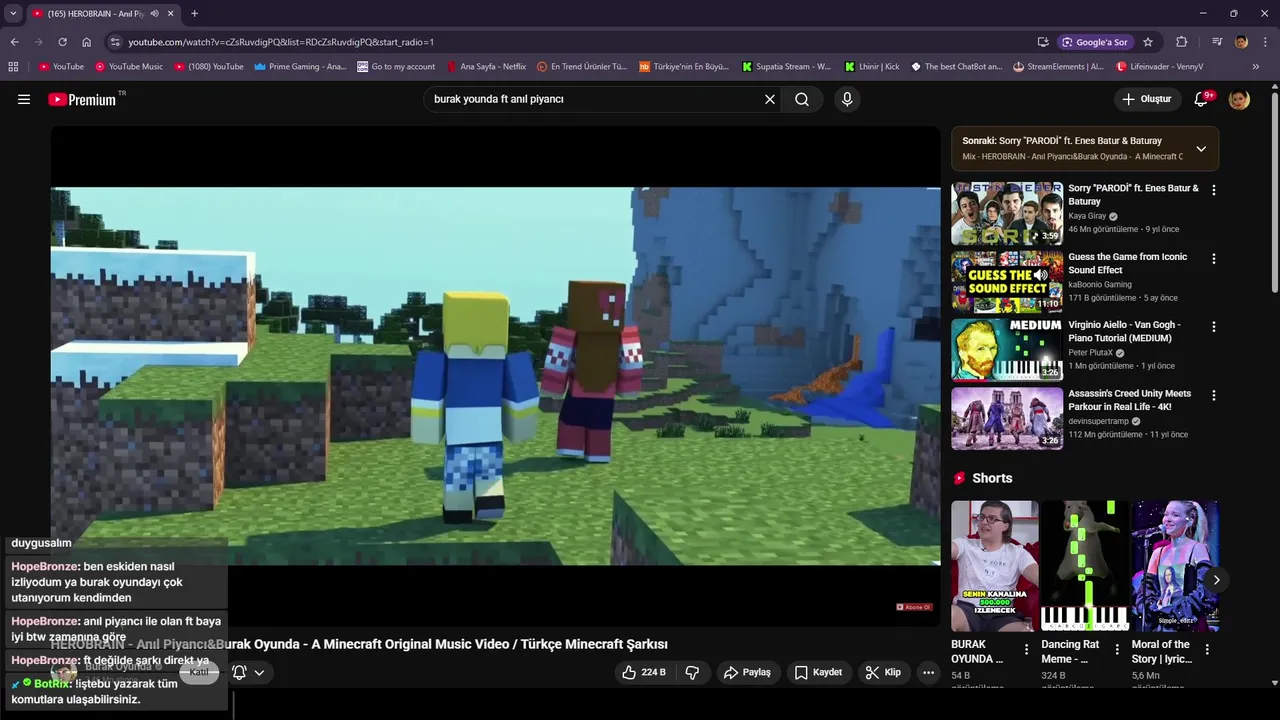Open Peter PlutaX channel link

pos(1091,353)
